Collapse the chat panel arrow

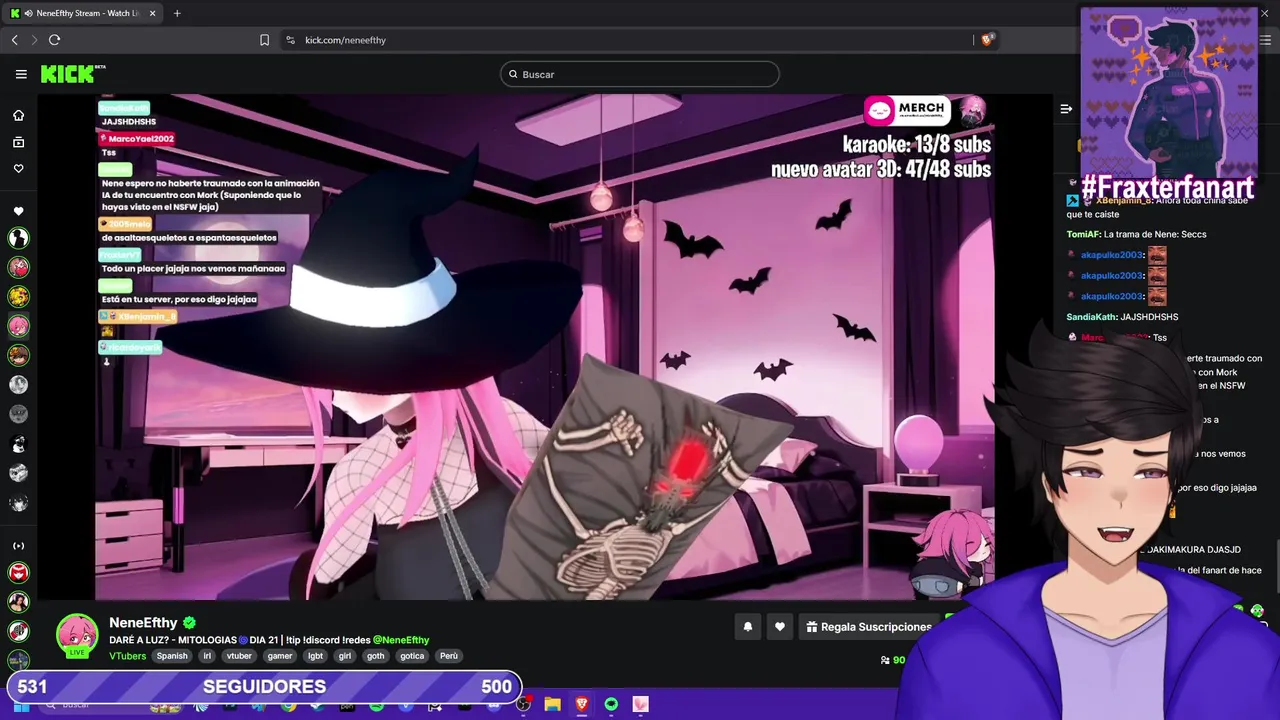click(1066, 109)
